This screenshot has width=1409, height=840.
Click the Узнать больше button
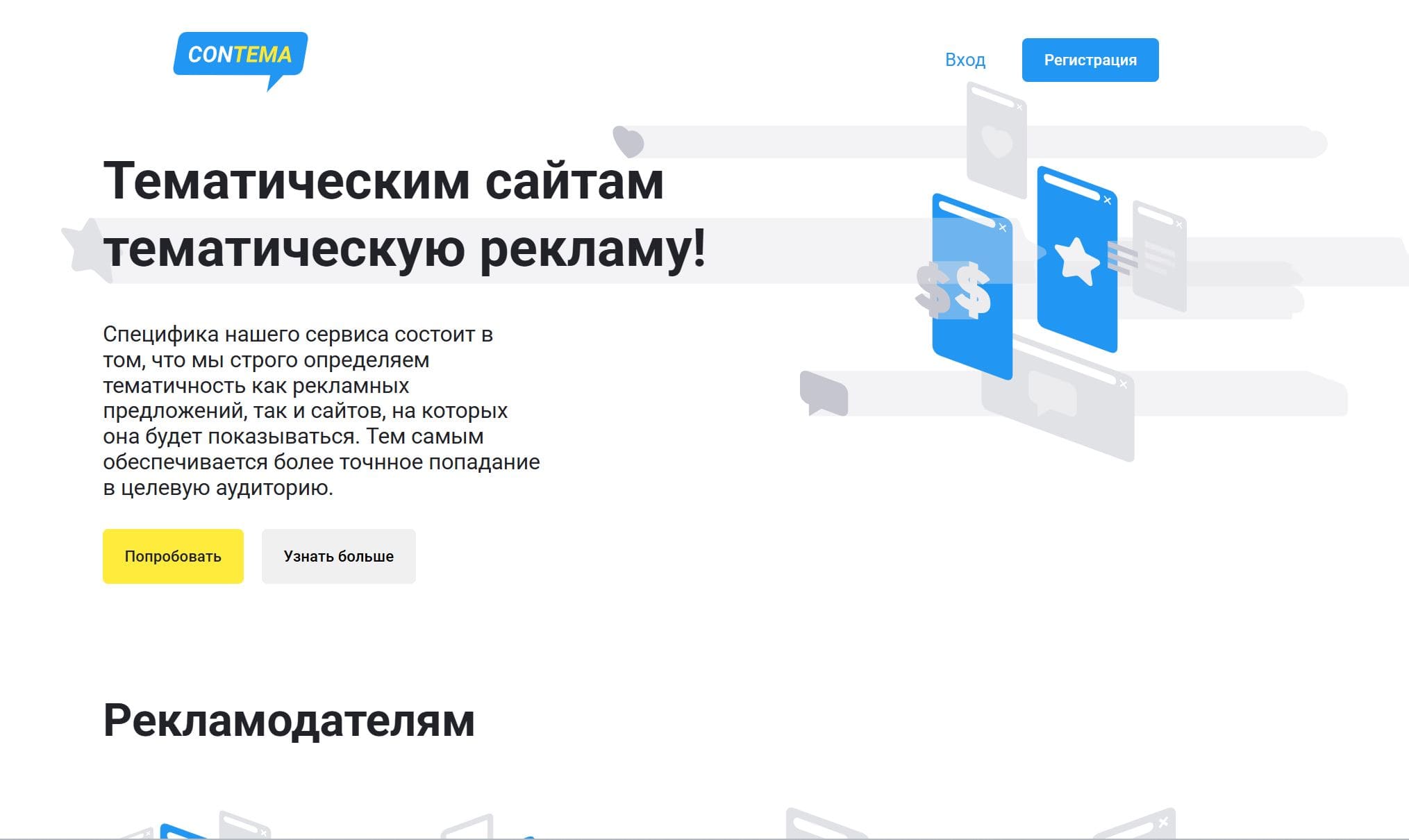point(338,556)
